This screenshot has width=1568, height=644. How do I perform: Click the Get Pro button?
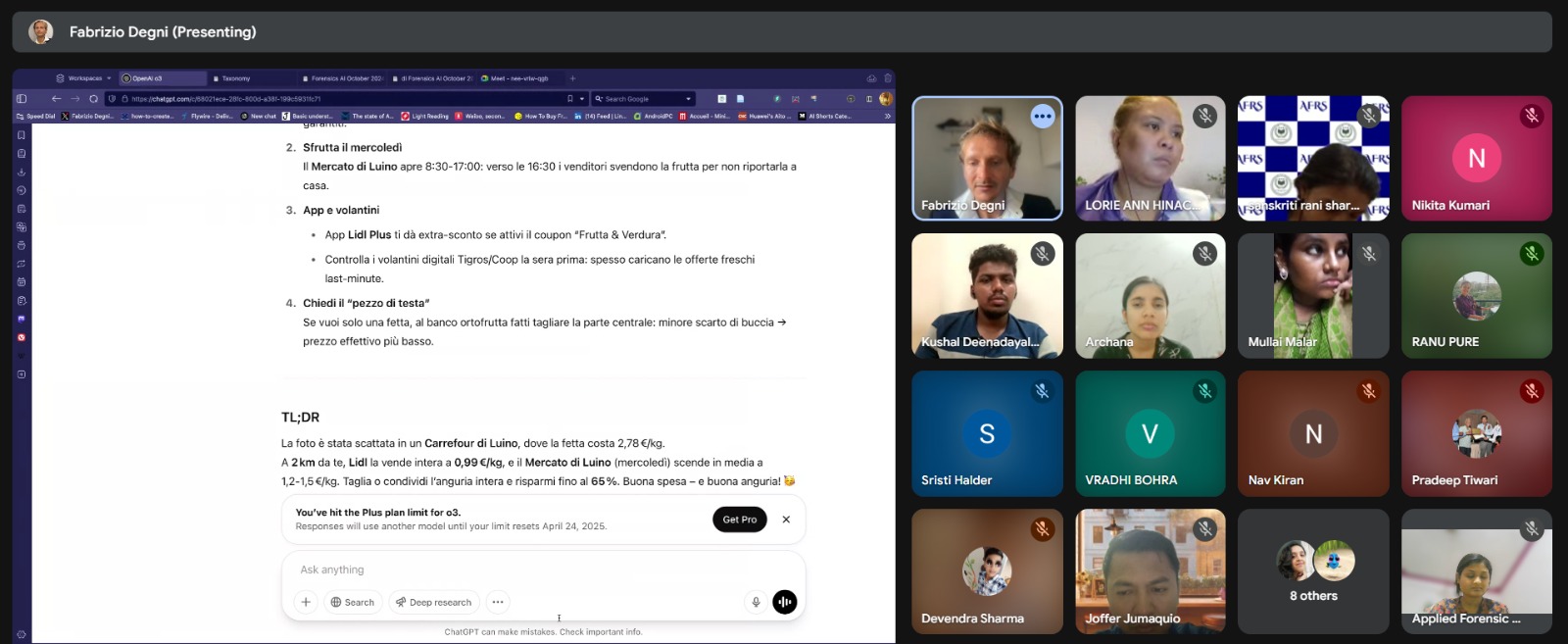tap(740, 520)
